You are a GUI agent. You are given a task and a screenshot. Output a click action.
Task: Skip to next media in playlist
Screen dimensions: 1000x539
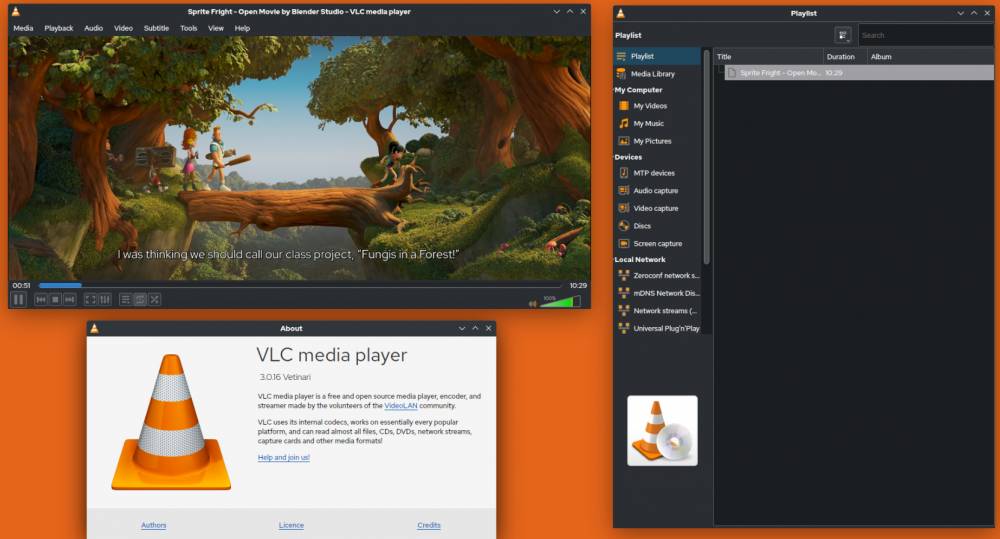pos(70,299)
